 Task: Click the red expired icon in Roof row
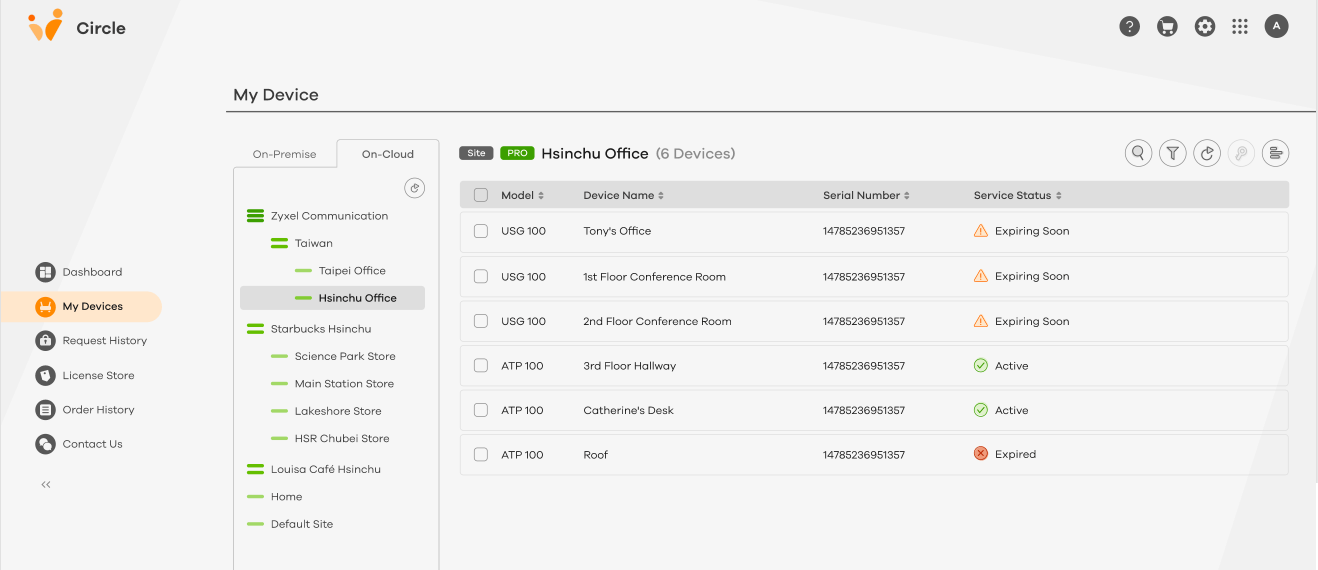click(981, 454)
